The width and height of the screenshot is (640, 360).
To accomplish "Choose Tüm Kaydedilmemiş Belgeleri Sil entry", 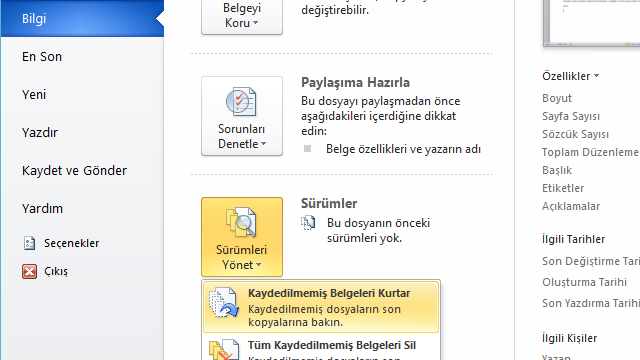I will click(321, 347).
